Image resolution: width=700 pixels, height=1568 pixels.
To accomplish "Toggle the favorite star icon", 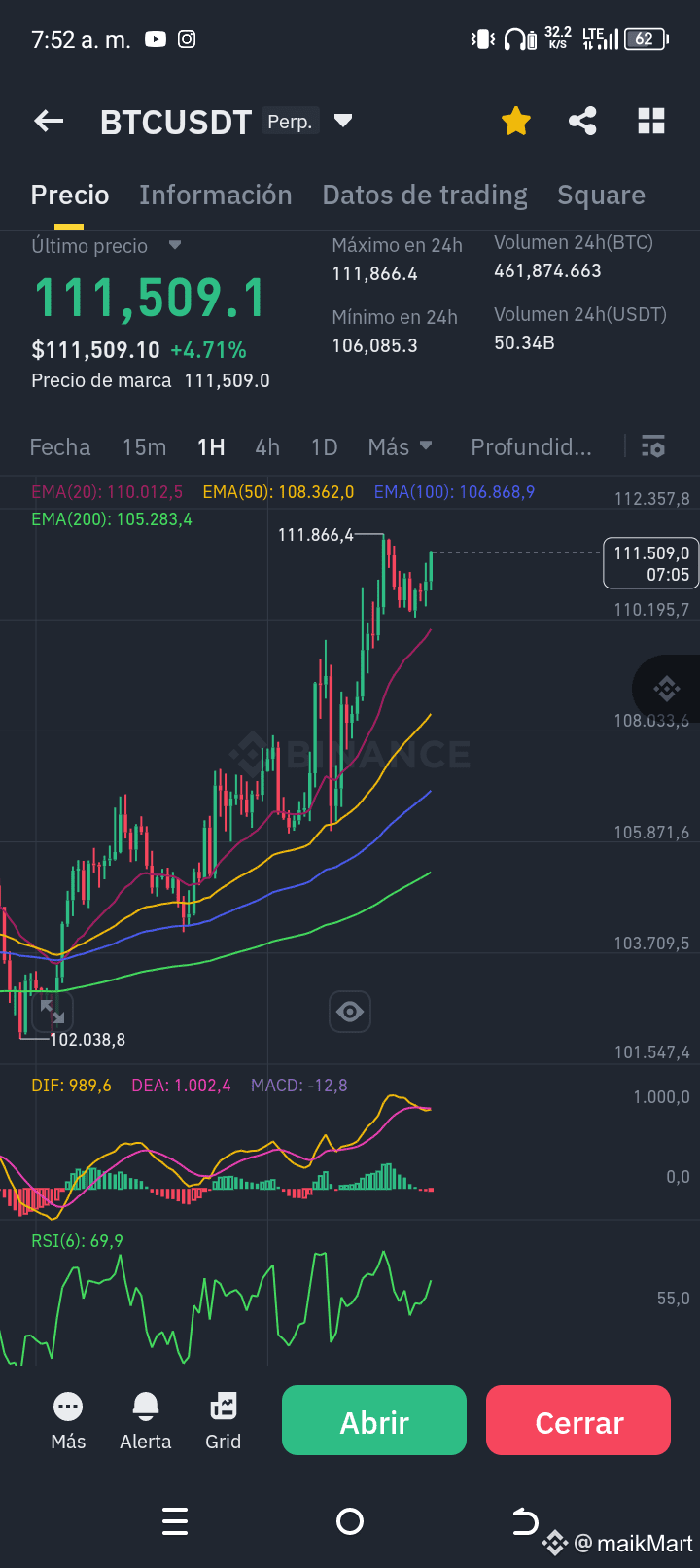I will tap(516, 122).
